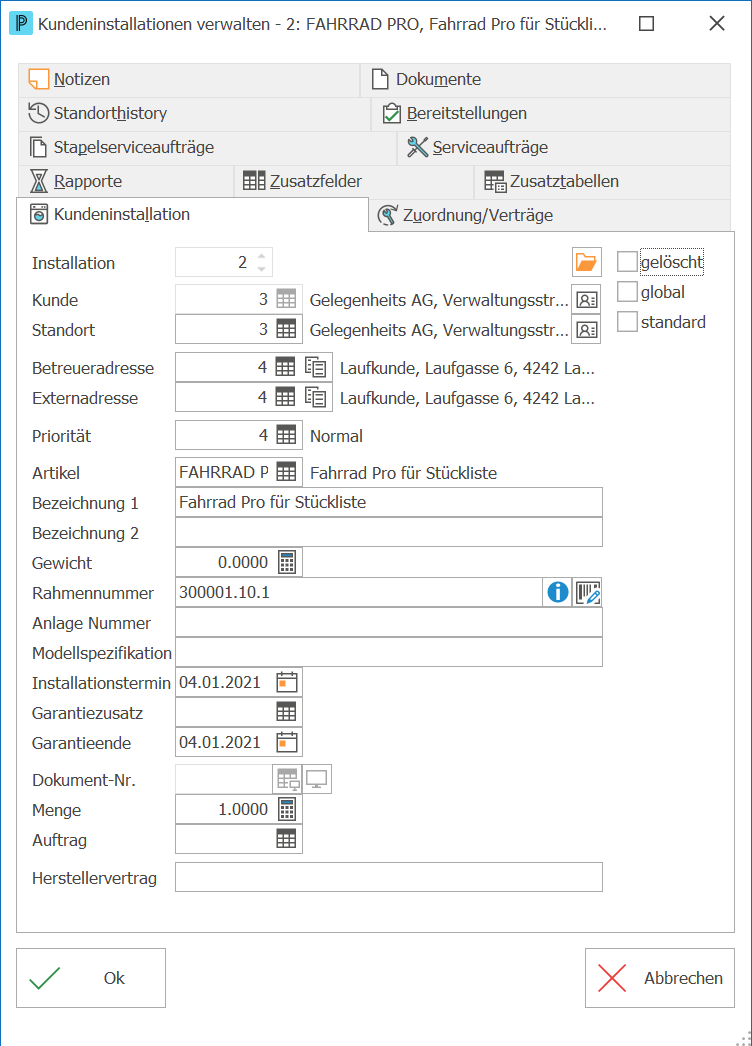
Task: Focus the Modellspezifikation input field
Action: [388, 652]
